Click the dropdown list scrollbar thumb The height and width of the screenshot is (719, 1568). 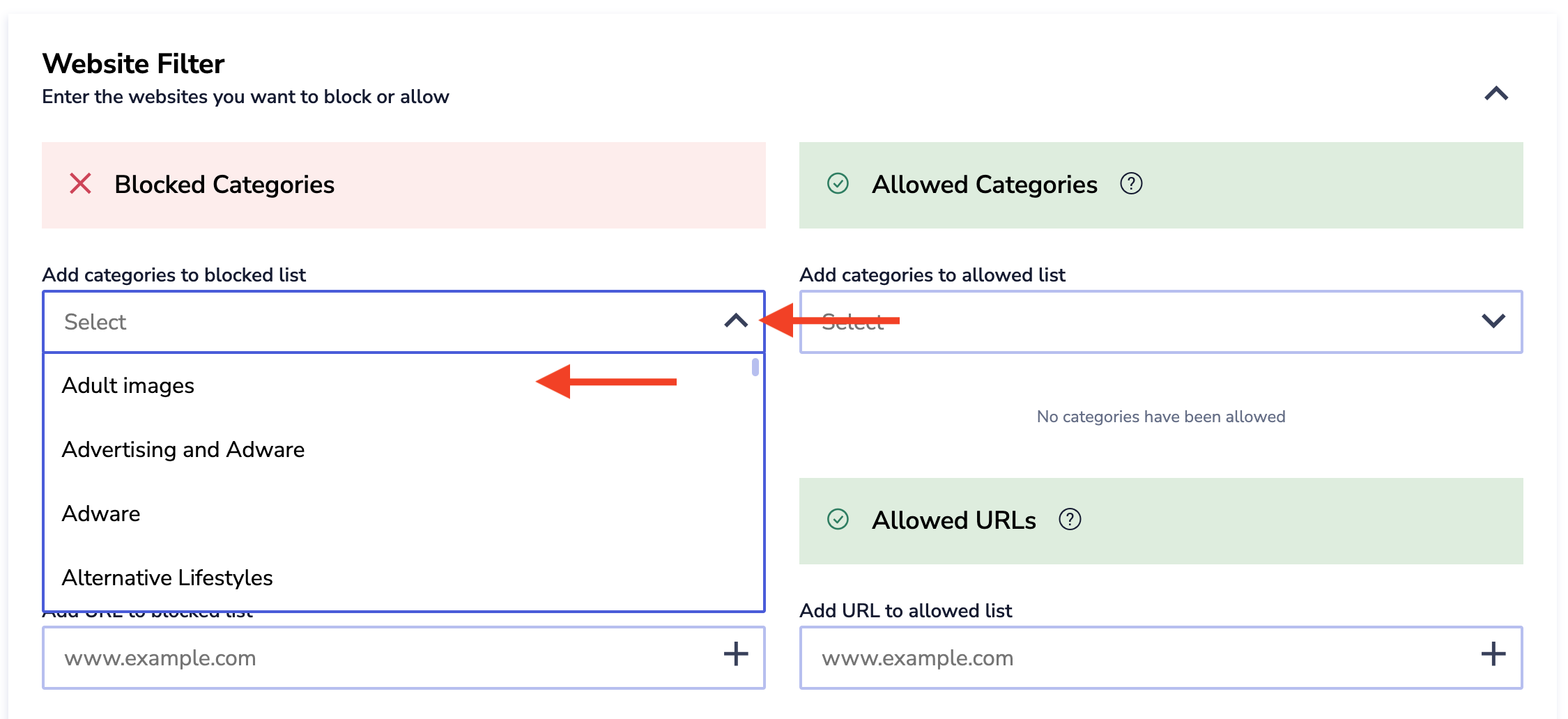pos(755,367)
